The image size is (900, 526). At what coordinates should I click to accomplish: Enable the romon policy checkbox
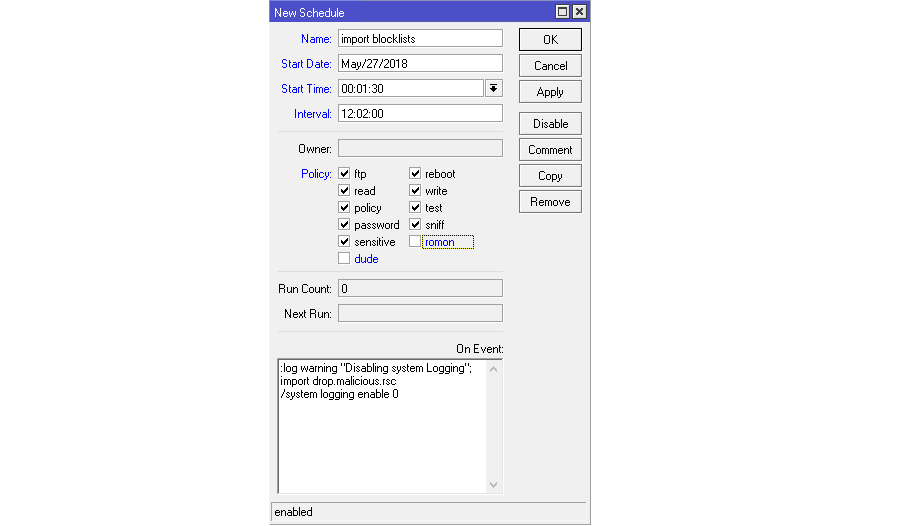pyautogui.click(x=415, y=242)
